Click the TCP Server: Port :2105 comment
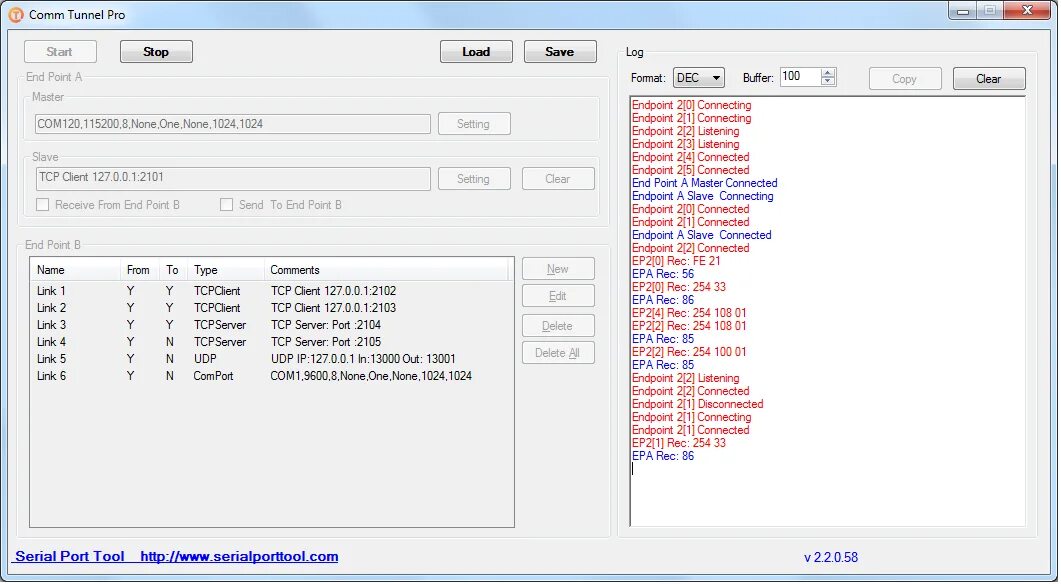The width and height of the screenshot is (1061, 584). coord(326,342)
